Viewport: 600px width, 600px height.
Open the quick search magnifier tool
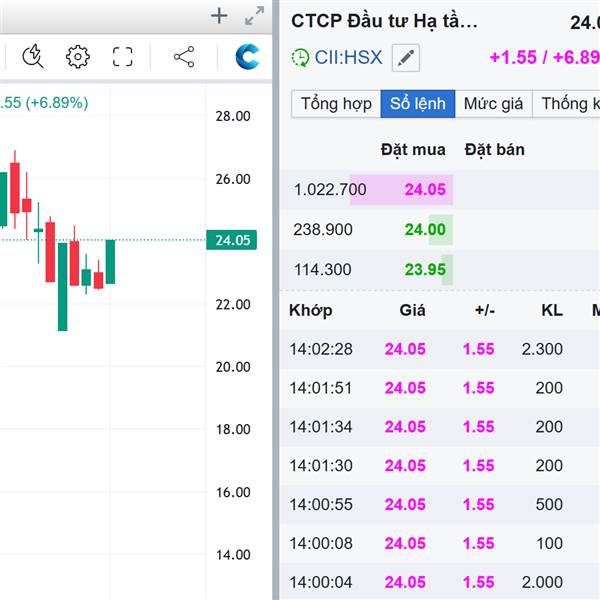32,57
